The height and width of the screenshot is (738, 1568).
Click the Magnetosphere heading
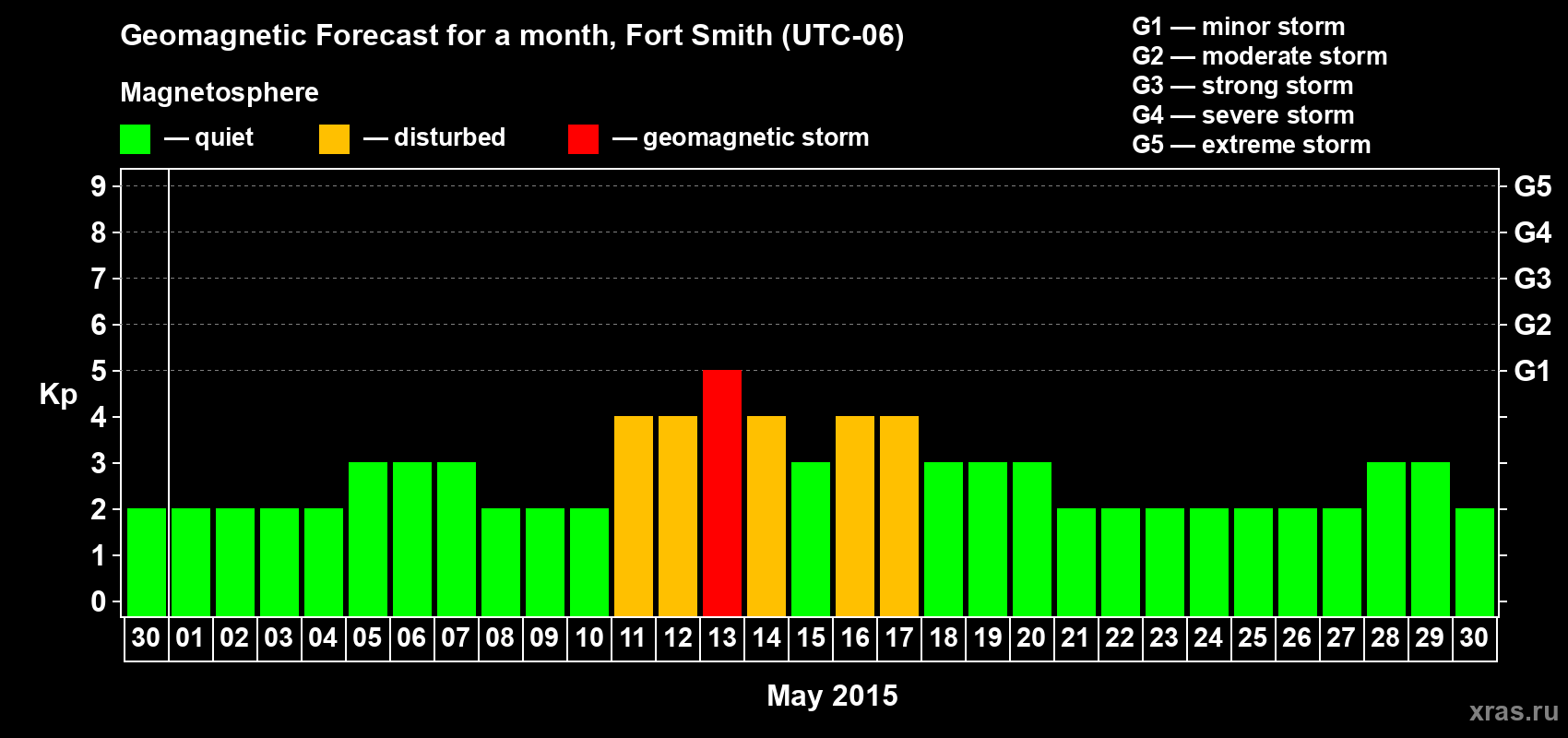coord(220,93)
